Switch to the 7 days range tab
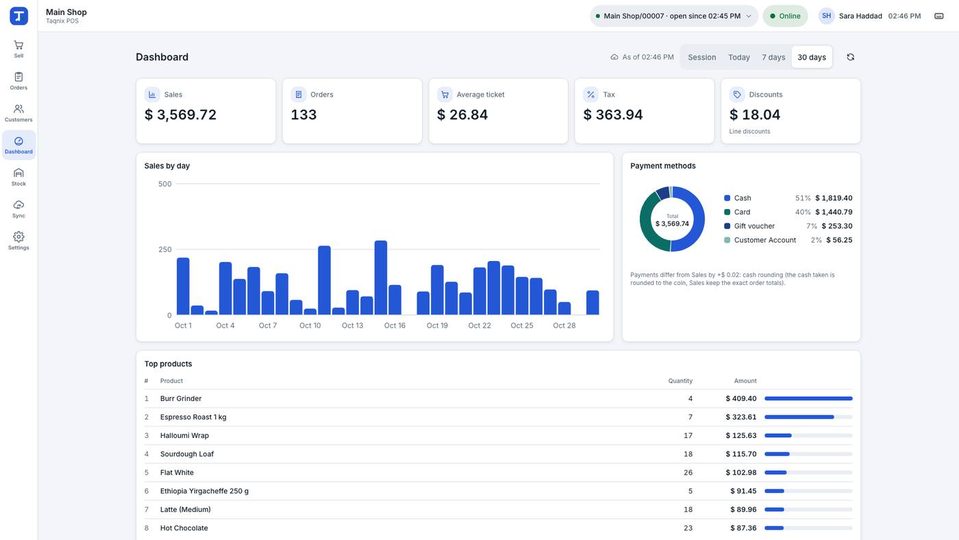The width and height of the screenshot is (959, 540). click(773, 57)
